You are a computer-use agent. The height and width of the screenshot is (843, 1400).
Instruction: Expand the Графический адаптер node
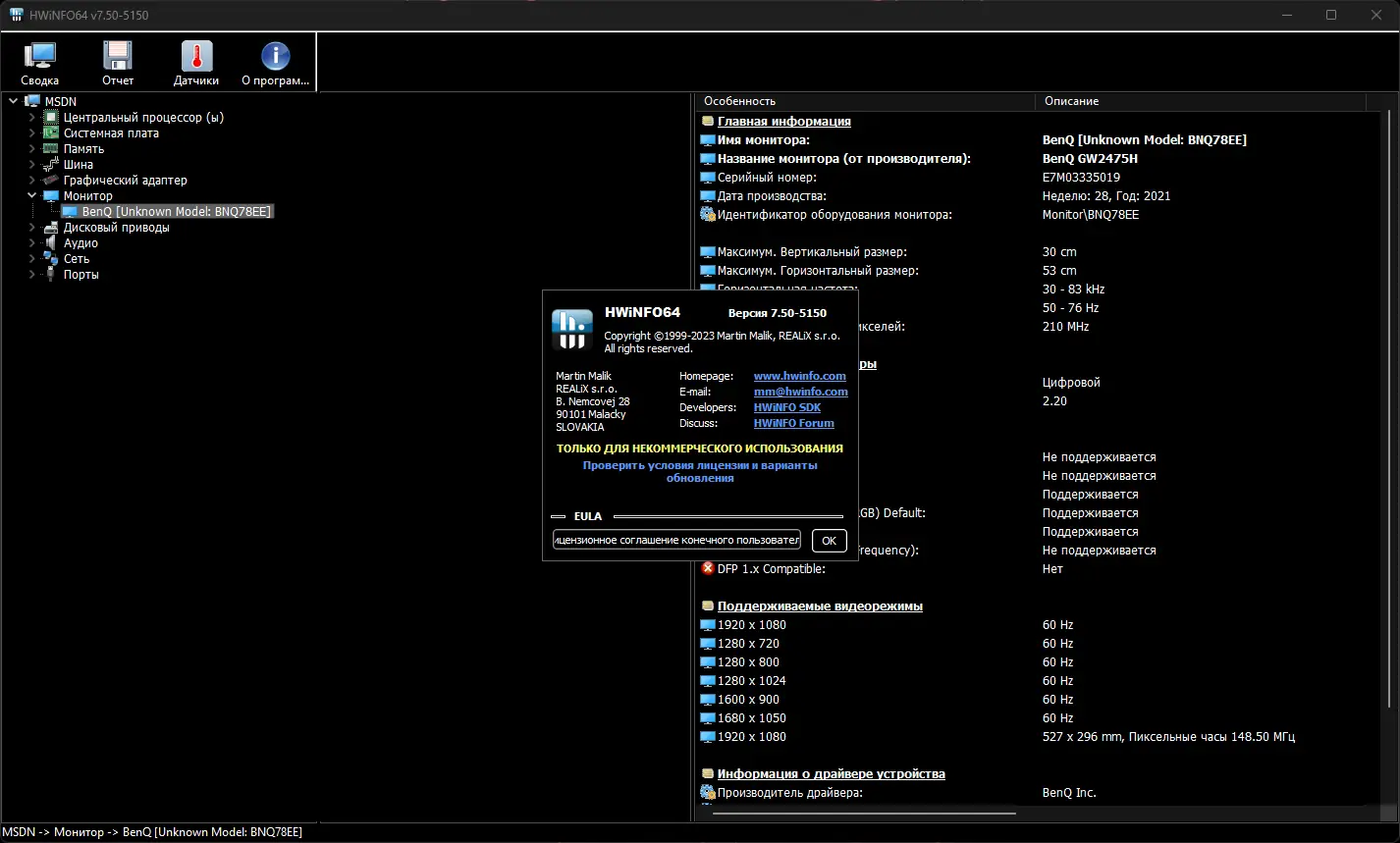pyautogui.click(x=31, y=180)
